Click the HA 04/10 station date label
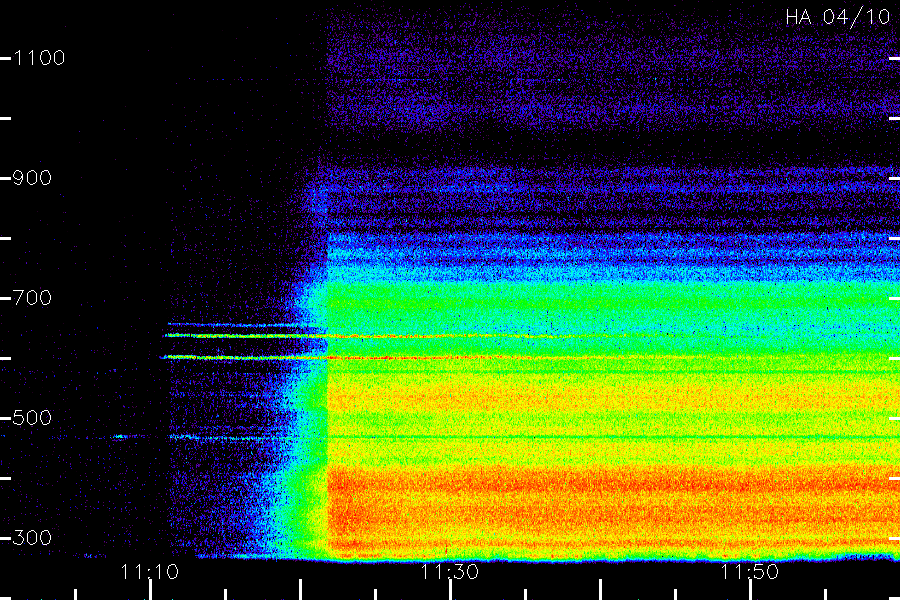The height and width of the screenshot is (600, 900). tap(837, 17)
